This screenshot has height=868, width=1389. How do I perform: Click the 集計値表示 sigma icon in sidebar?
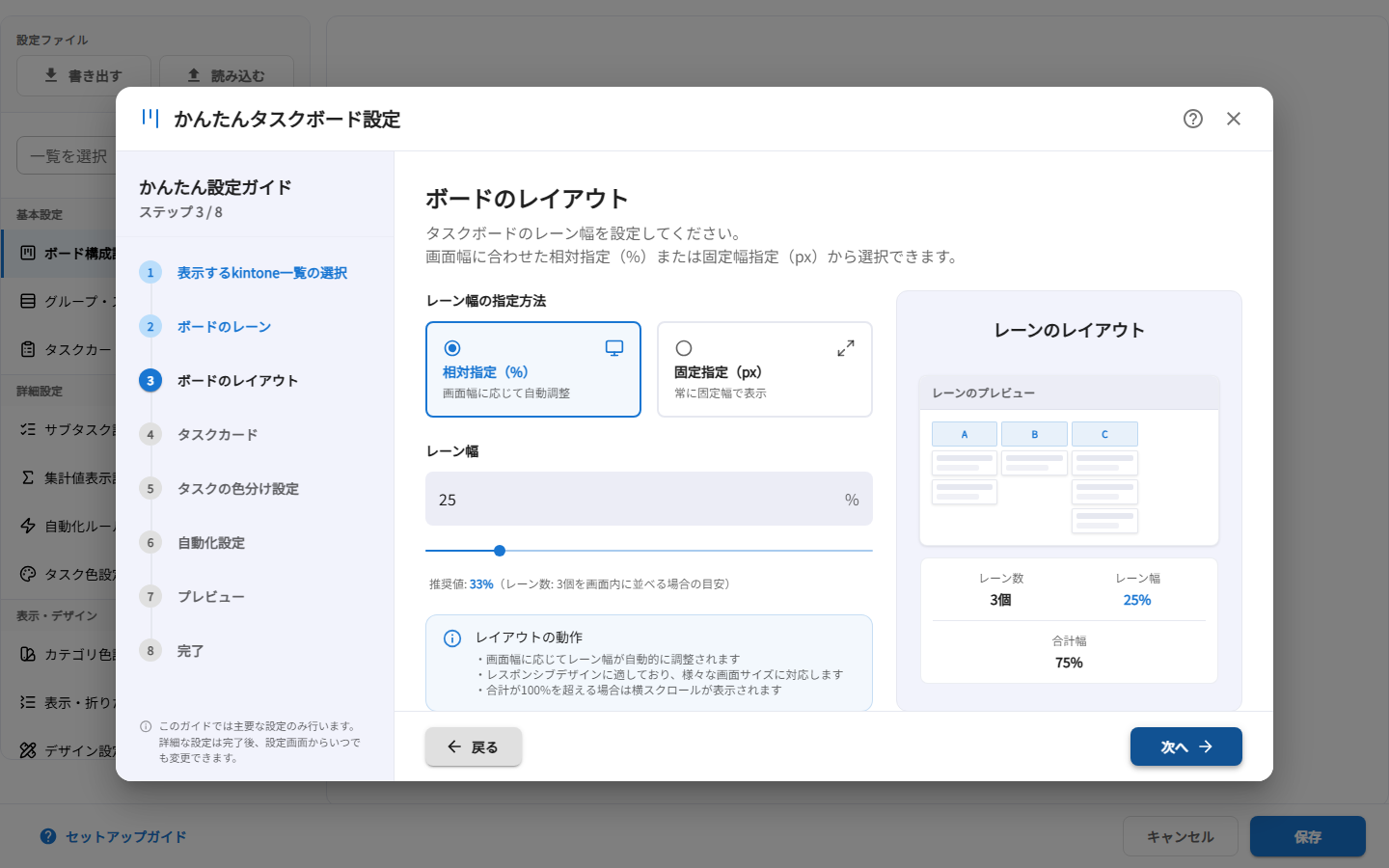click(x=28, y=477)
